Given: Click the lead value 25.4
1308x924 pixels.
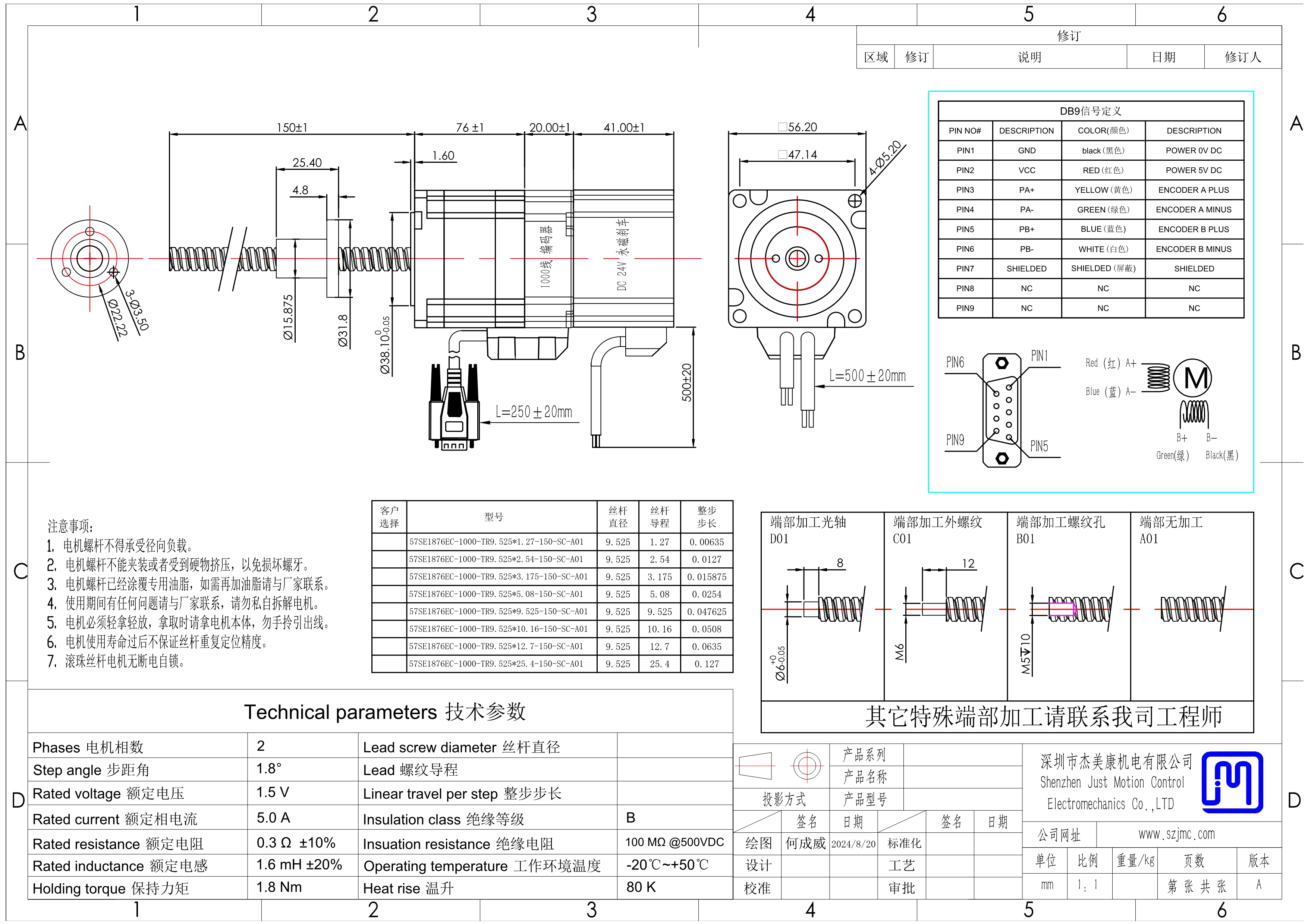Looking at the screenshot, I should point(659,664).
